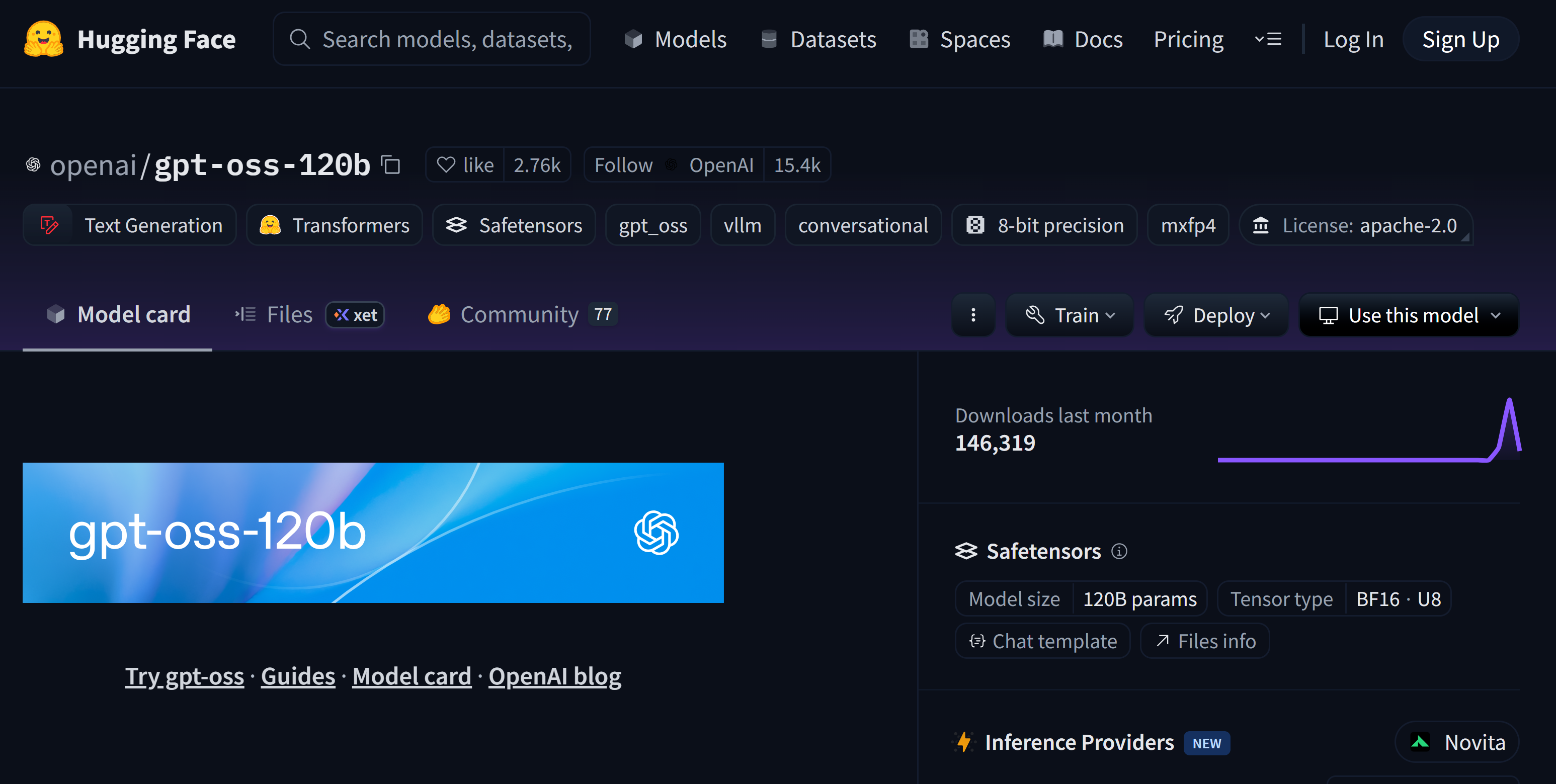Open the three-dot more options menu
Viewport: 1556px width, 784px height.
[972, 315]
